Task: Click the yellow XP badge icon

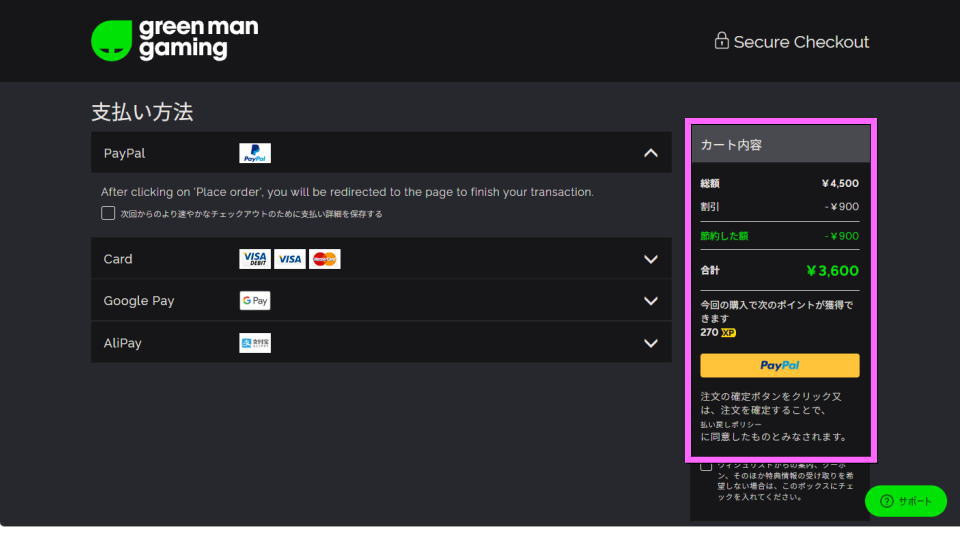Action: pyautogui.click(x=728, y=332)
